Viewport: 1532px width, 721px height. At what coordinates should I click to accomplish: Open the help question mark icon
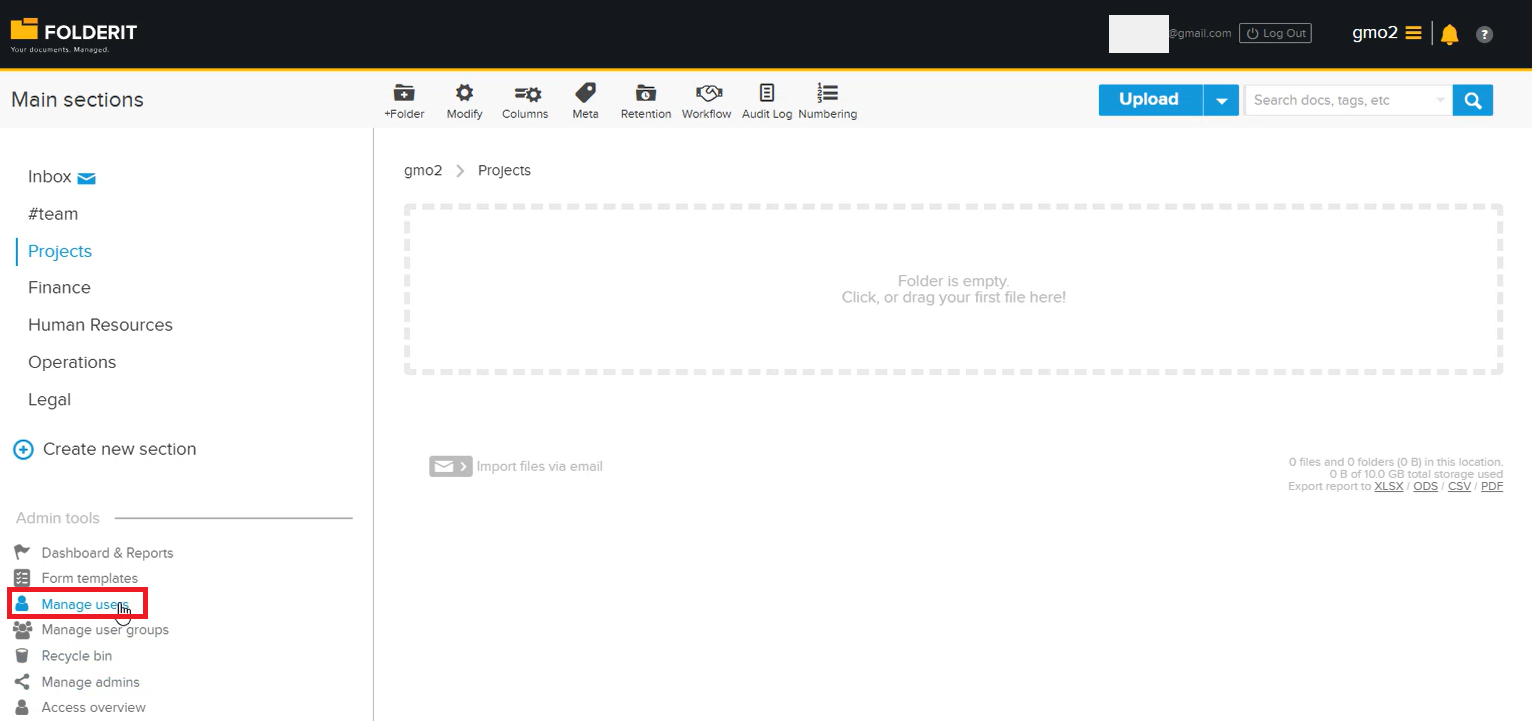(1485, 34)
